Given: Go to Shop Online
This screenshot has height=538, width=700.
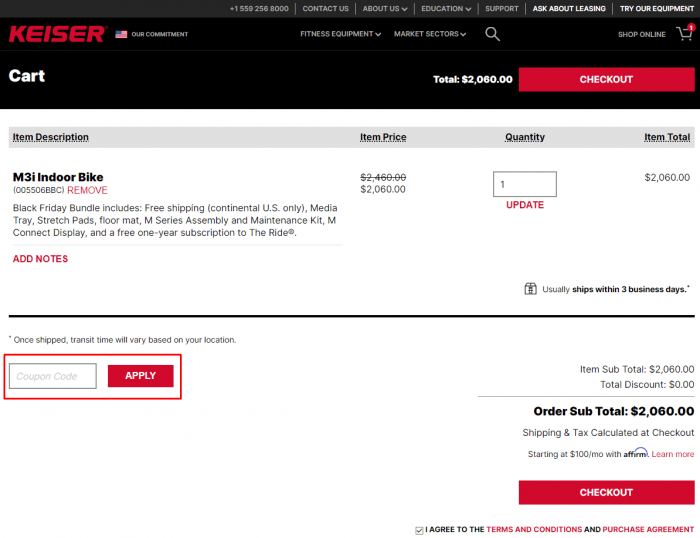Looking at the screenshot, I should coord(642,34).
